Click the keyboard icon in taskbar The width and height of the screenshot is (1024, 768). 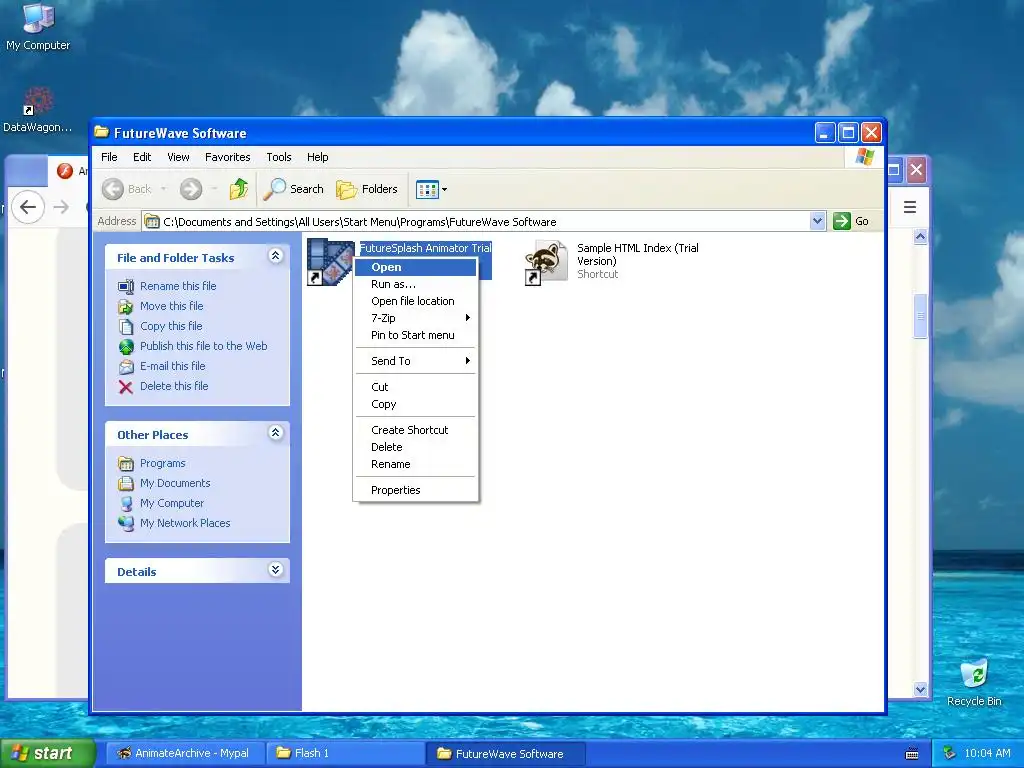[912, 754]
